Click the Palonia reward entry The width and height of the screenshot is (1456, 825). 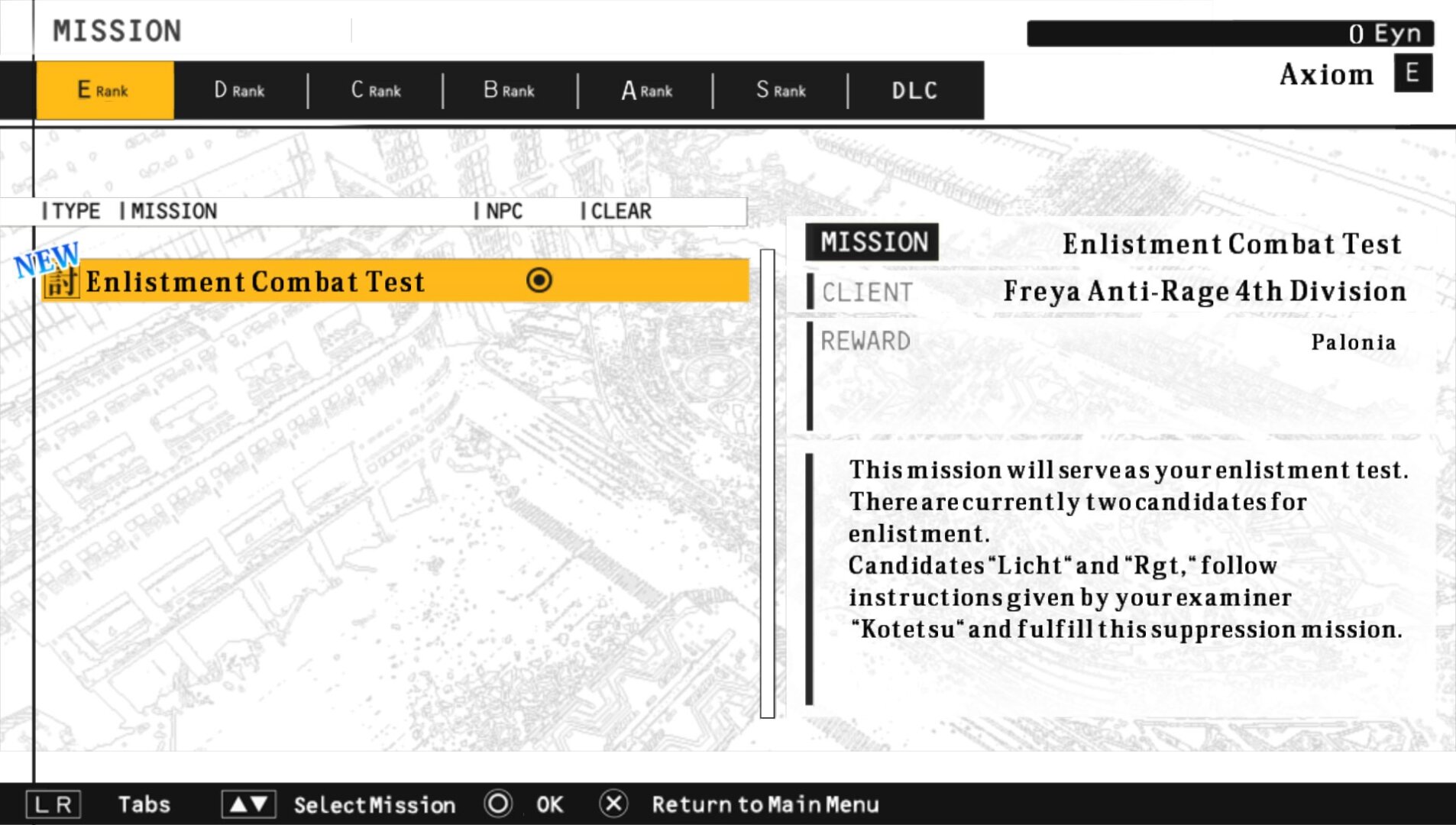1353,342
